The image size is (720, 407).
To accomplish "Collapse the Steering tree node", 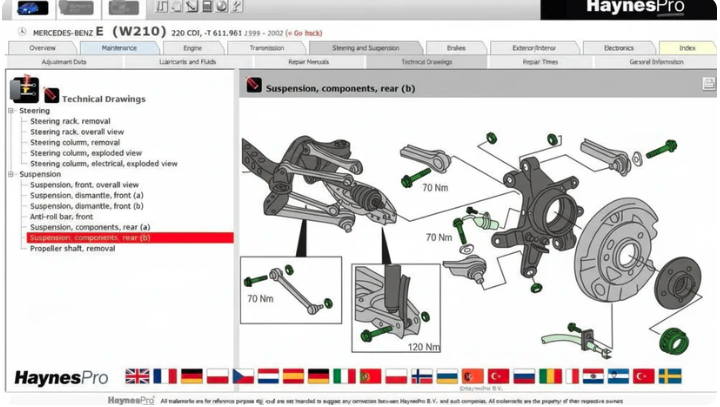I will (11, 111).
